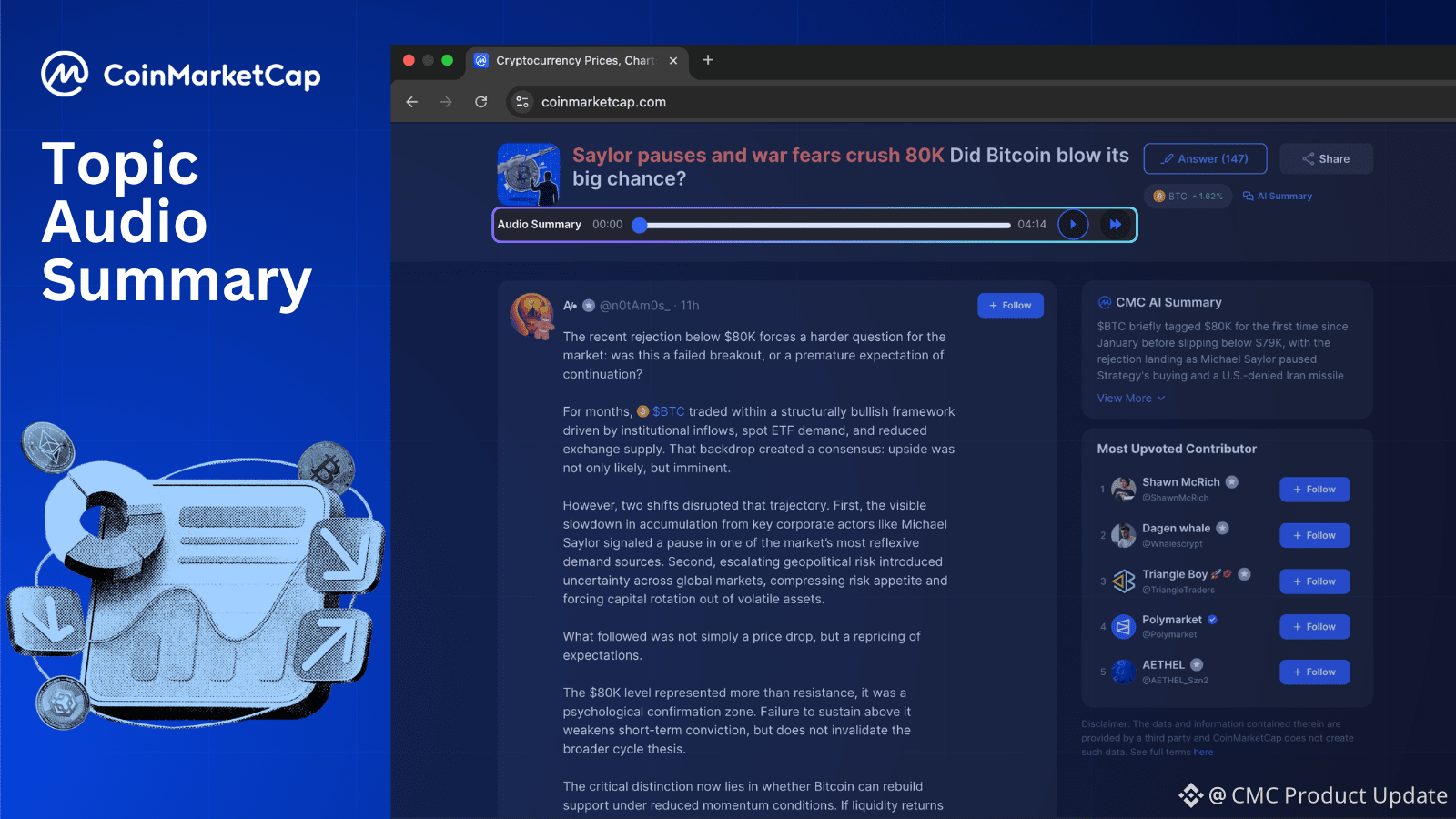Open site information icon in address bar
The image size is (1456, 819).
coord(522,102)
